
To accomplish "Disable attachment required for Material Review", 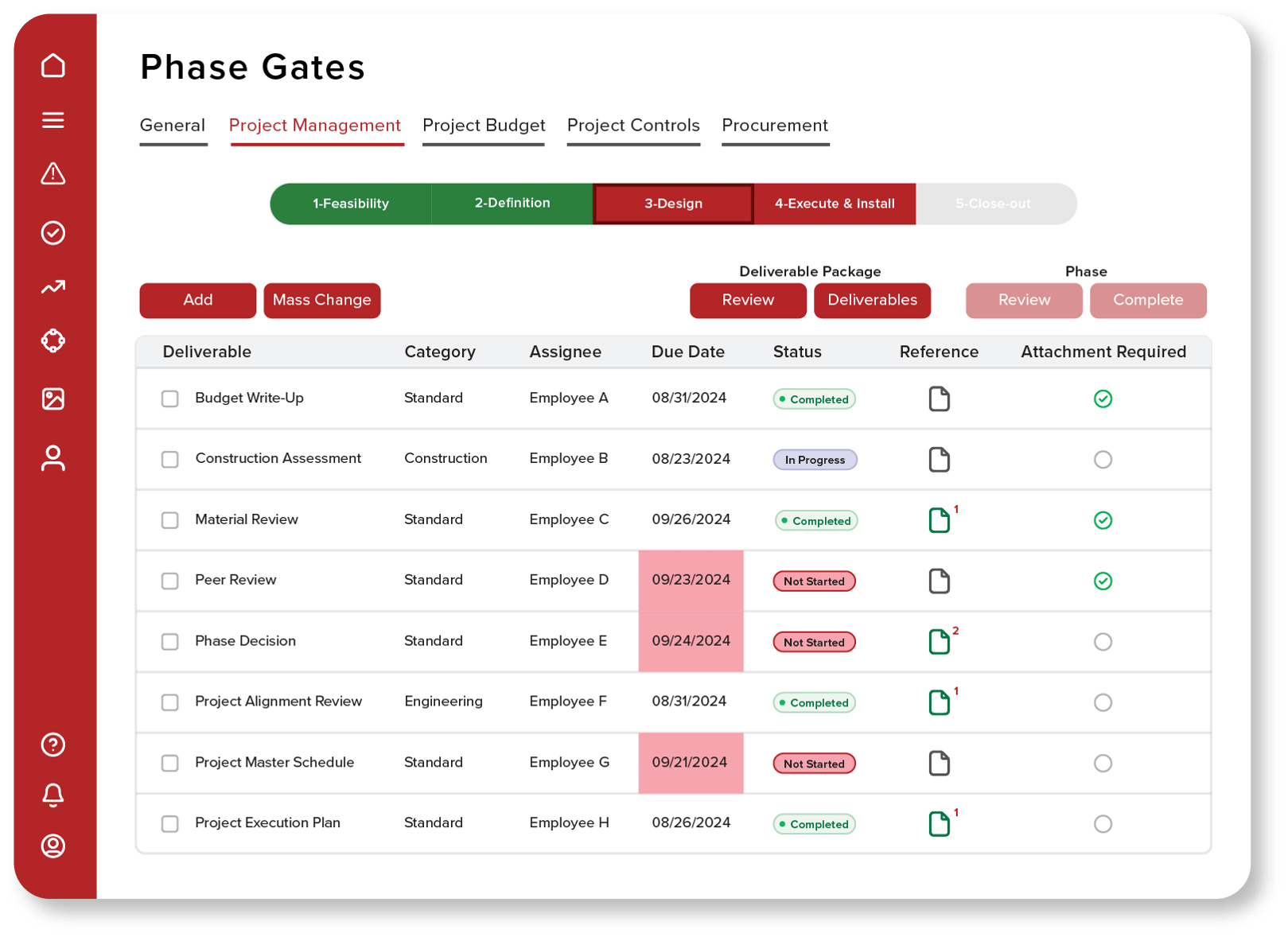I will pos(1103,520).
